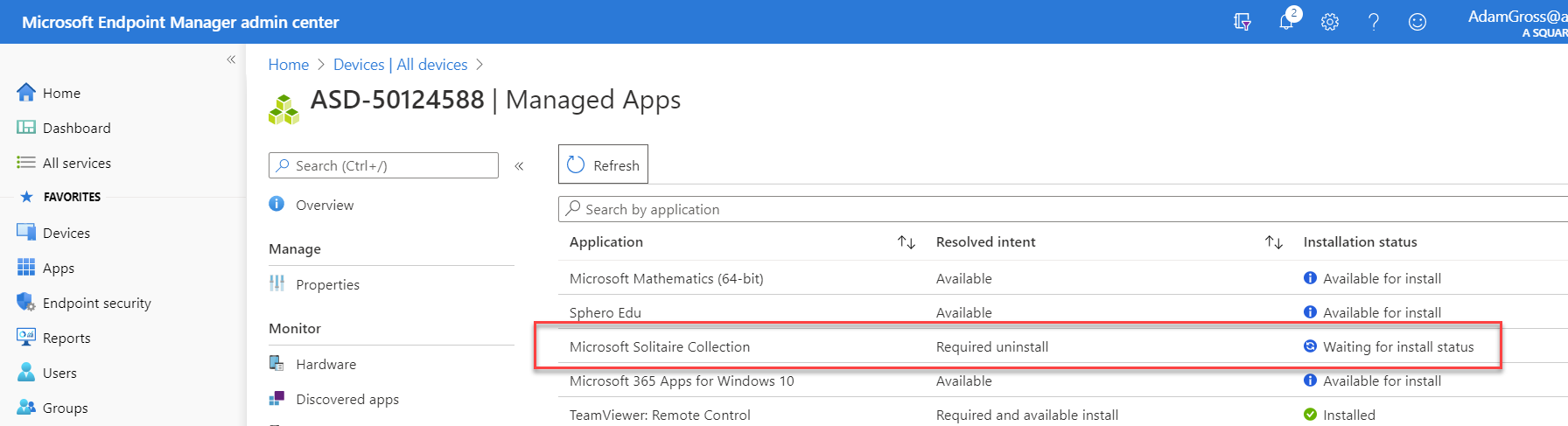Open portal settings gear
Screen dimensions: 1568x426
click(x=1330, y=22)
